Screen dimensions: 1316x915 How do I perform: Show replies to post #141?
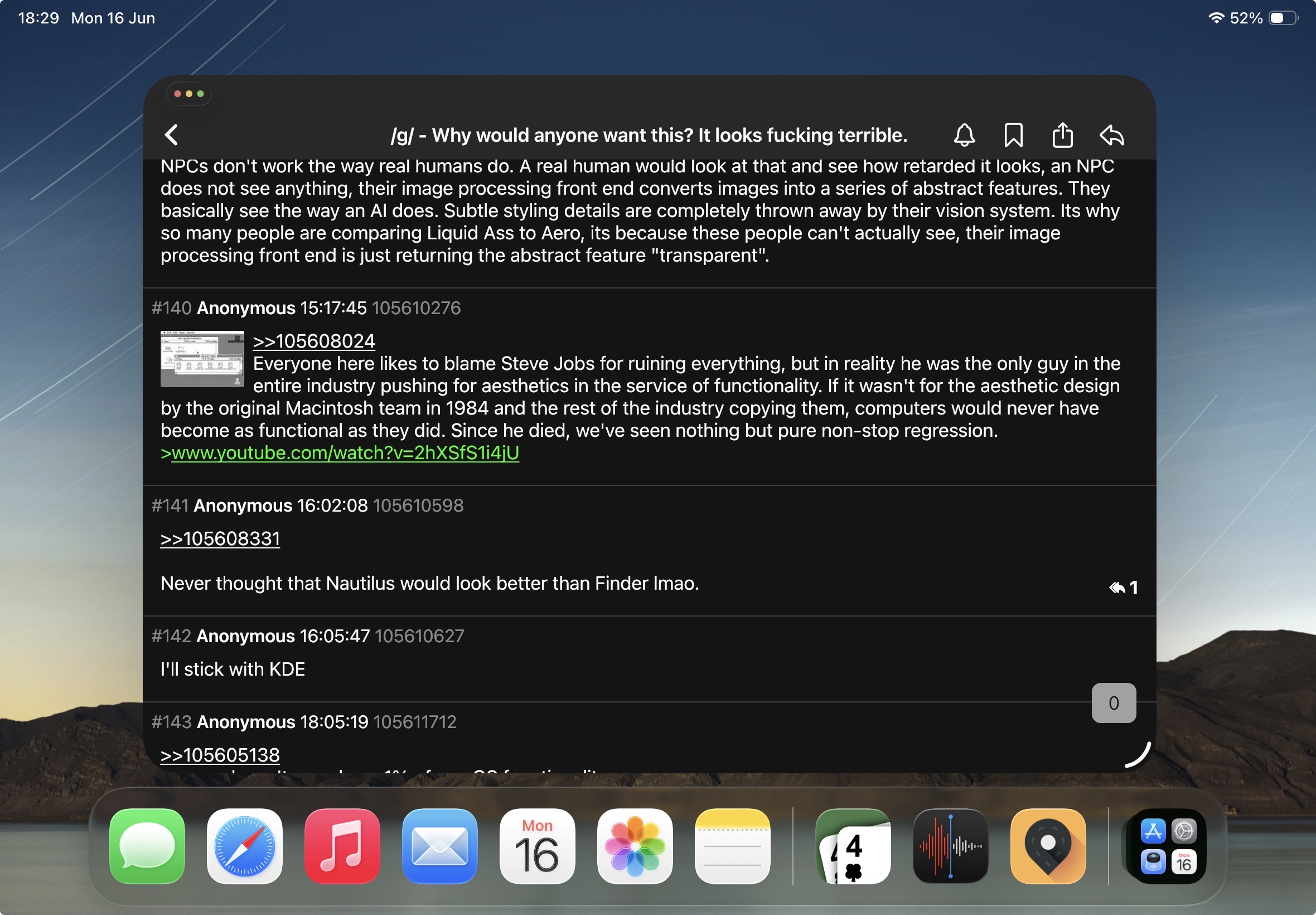(x=1123, y=587)
